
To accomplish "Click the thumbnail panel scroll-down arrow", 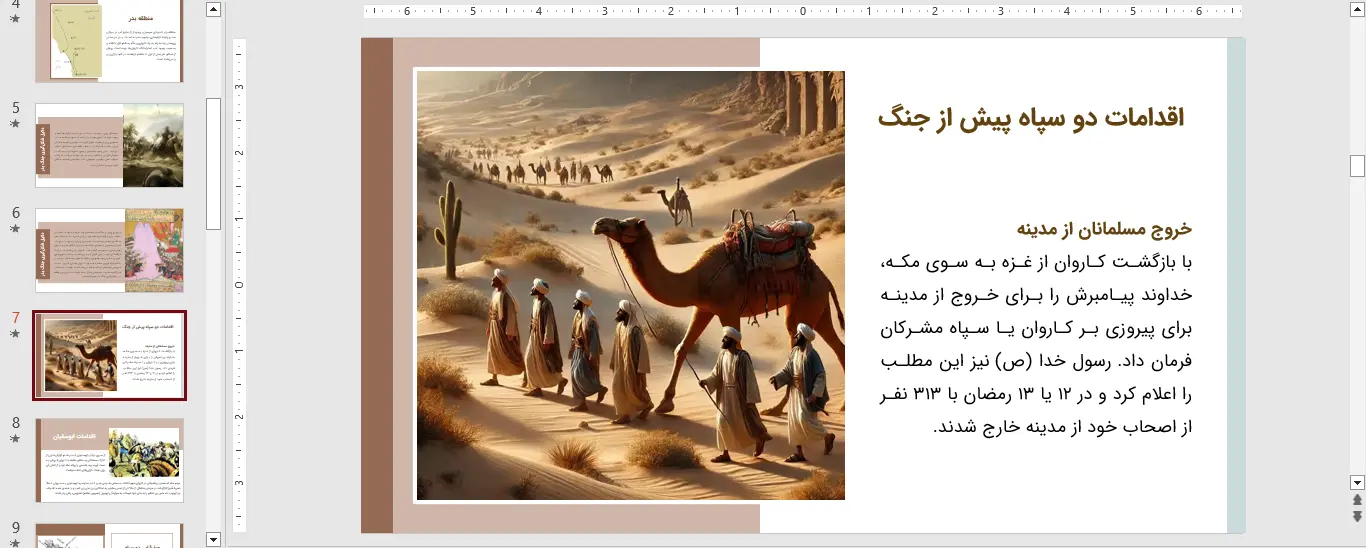I will (x=213, y=539).
